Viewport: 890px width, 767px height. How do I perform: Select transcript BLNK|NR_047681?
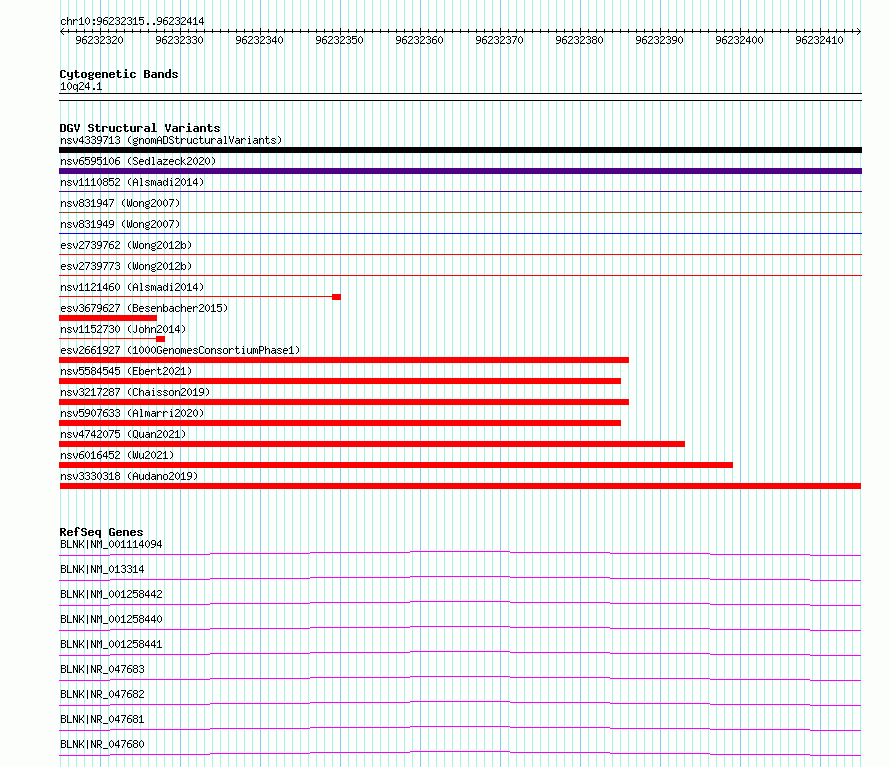[x=102, y=719]
